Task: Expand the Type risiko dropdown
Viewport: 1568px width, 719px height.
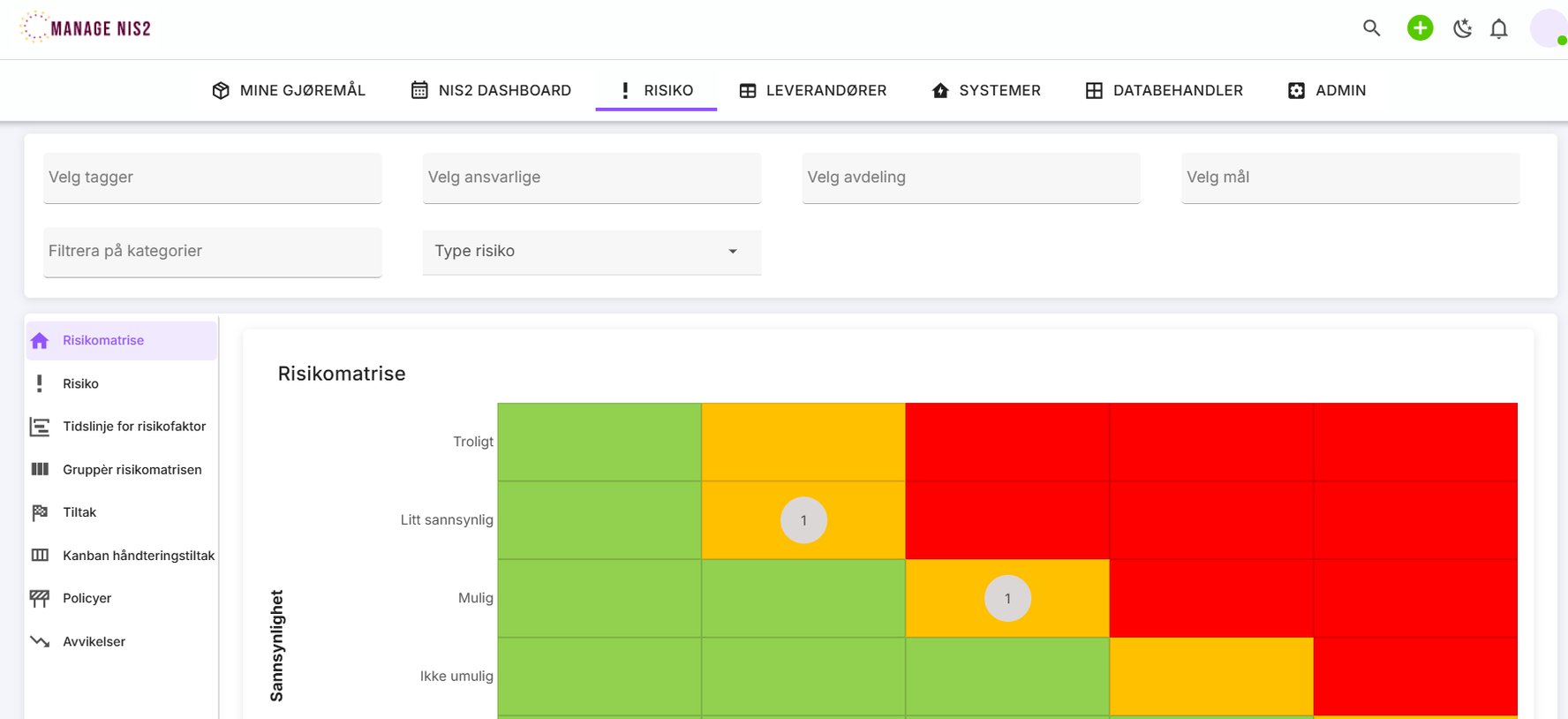Action: pos(591,252)
